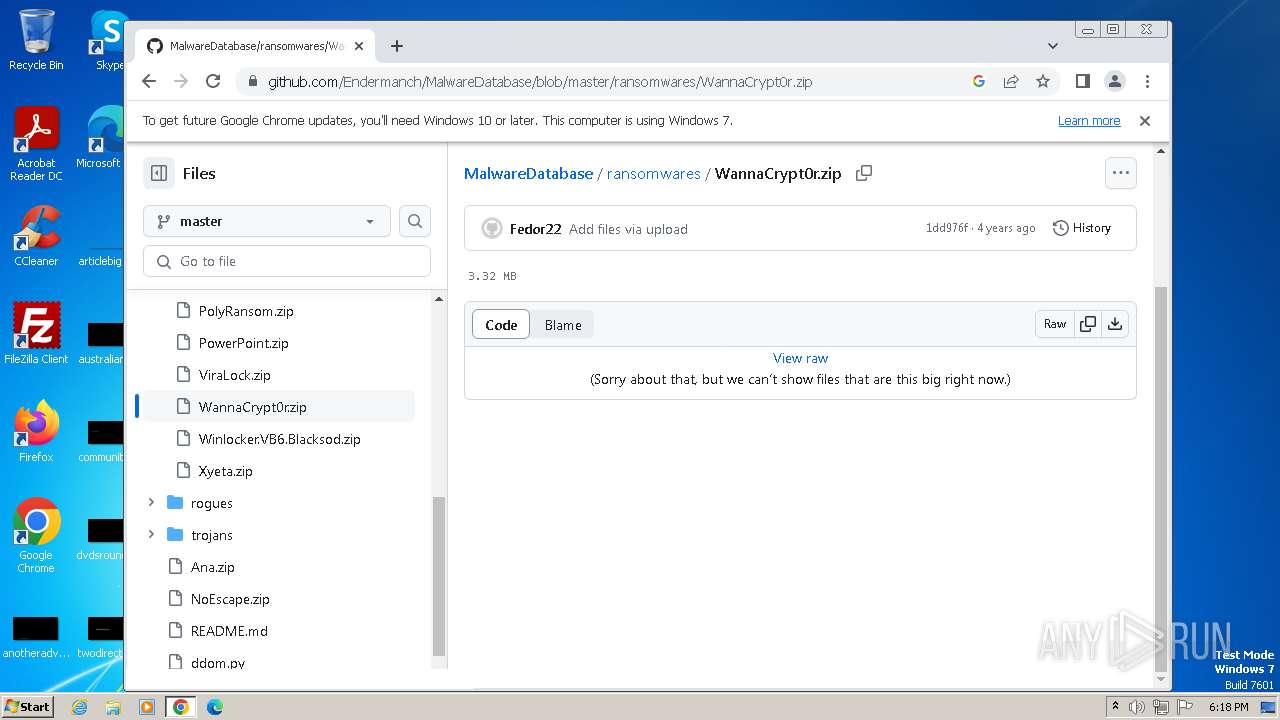Select ViraLock.zip in file tree
Viewport: 1280px width, 720px height.
point(235,375)
